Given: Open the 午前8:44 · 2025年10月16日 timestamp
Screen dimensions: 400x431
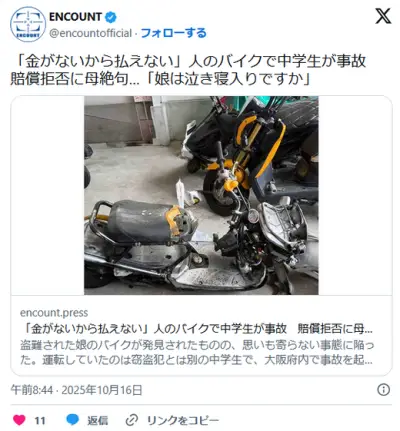Looking at the screenshot, I should coord(77,390).
